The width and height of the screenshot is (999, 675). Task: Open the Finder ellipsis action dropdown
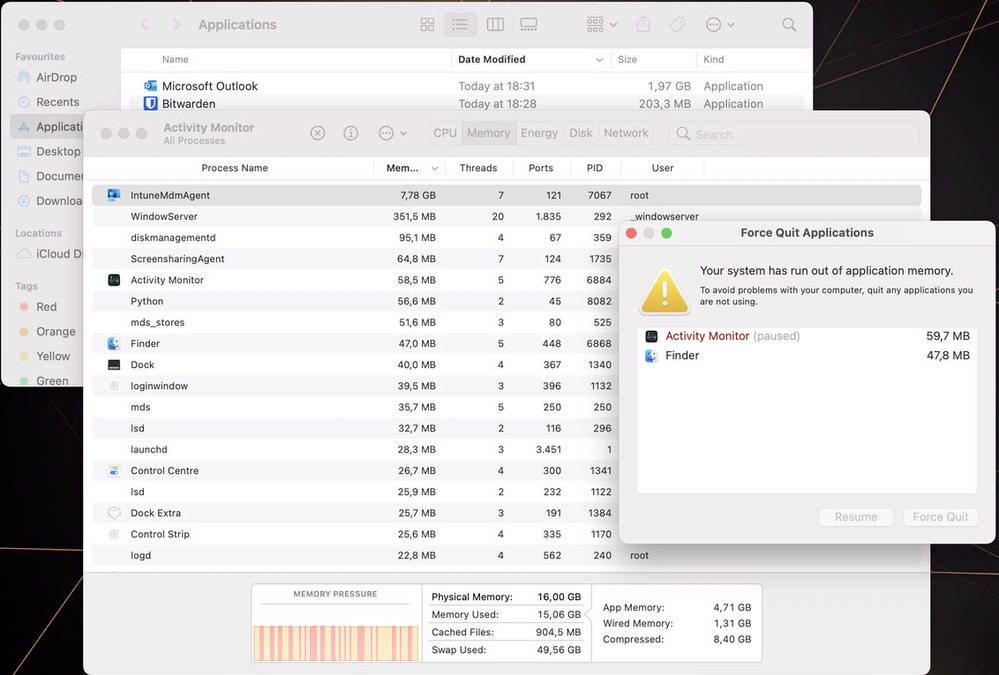(720, 25)
